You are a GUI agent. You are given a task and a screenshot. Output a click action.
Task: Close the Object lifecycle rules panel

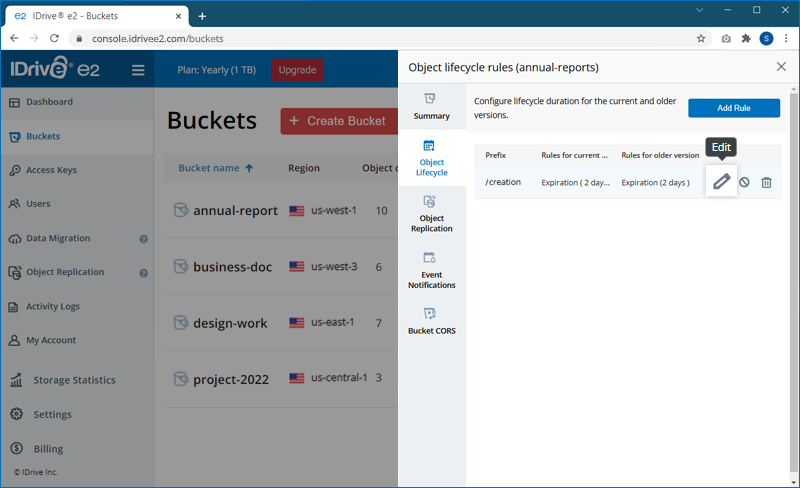click(x=781, y=67)
